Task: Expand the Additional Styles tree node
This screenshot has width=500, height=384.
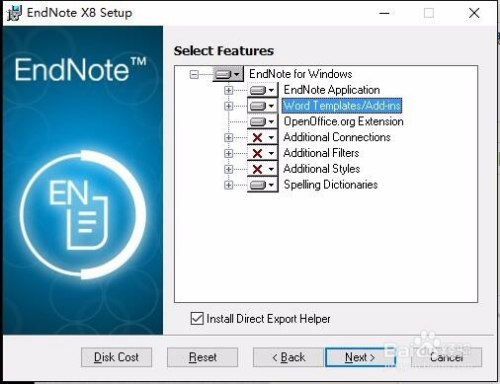Action: click(x=228, y=169)
